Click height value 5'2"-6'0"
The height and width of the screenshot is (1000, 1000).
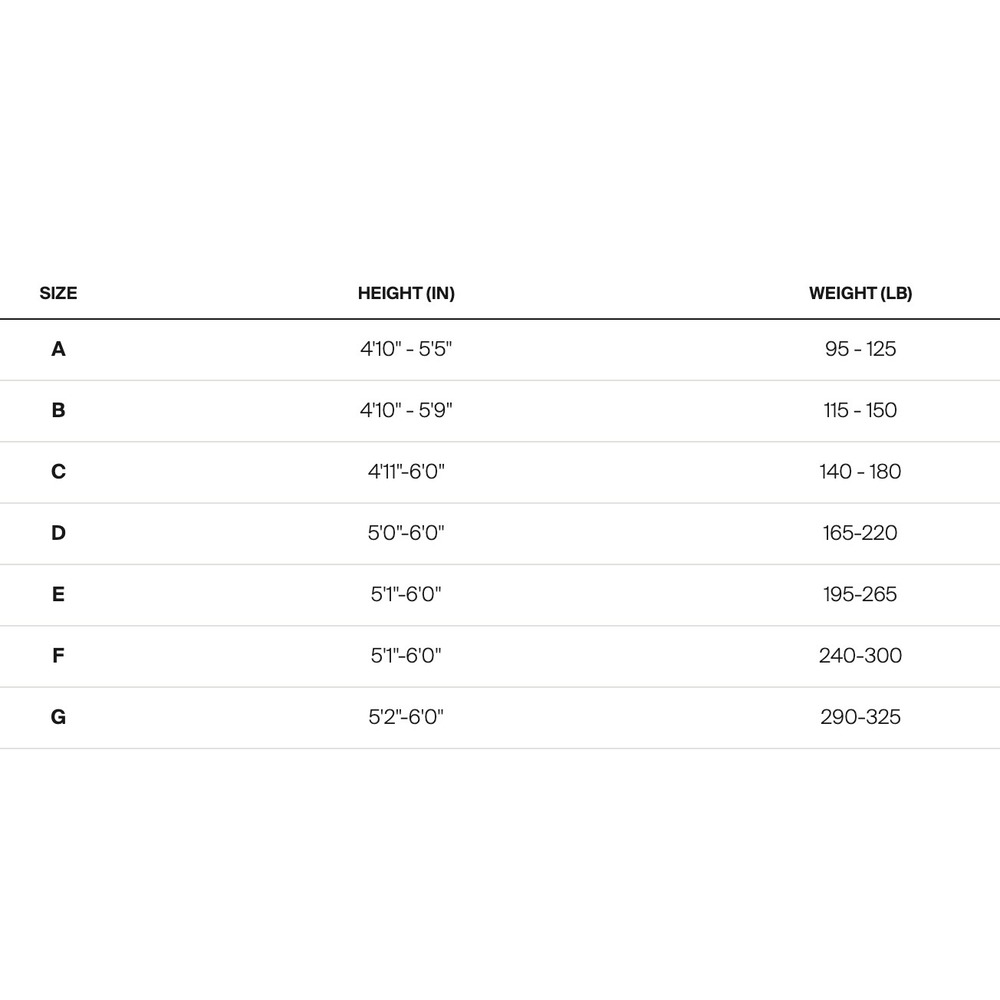pyautogui.click(x=406, y=717)
